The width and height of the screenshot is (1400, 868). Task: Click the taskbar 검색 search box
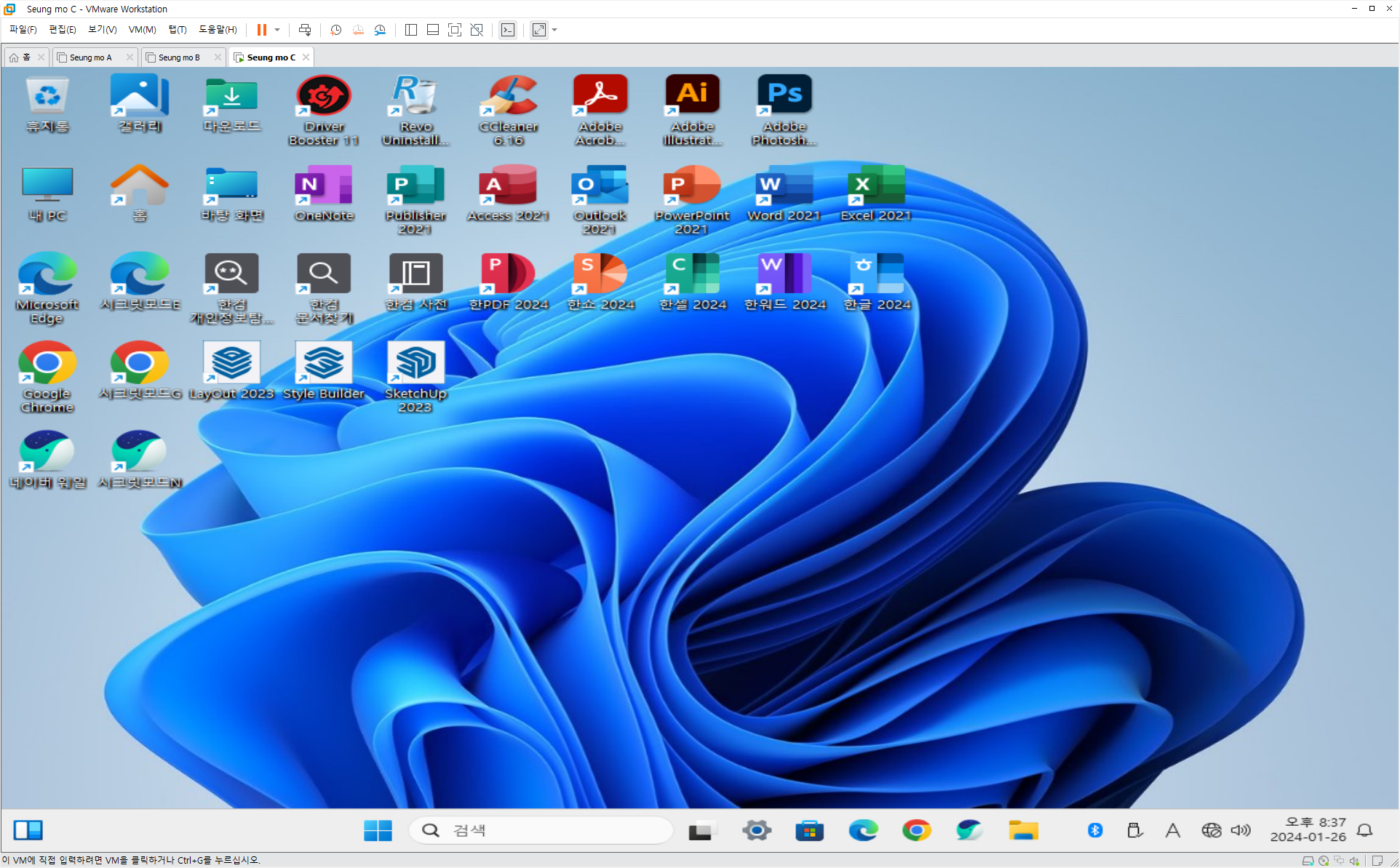[x=541, y=830]
